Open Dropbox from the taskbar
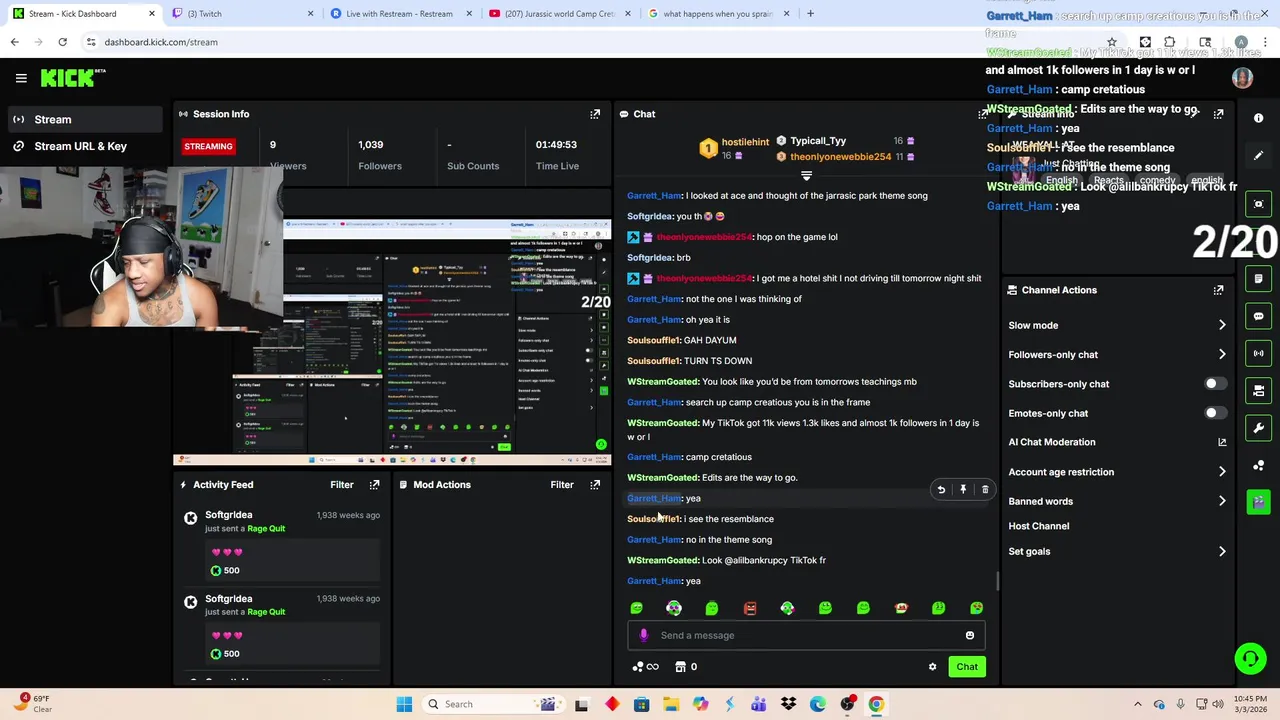The image size is (1280, 720). tap(788, 704)
